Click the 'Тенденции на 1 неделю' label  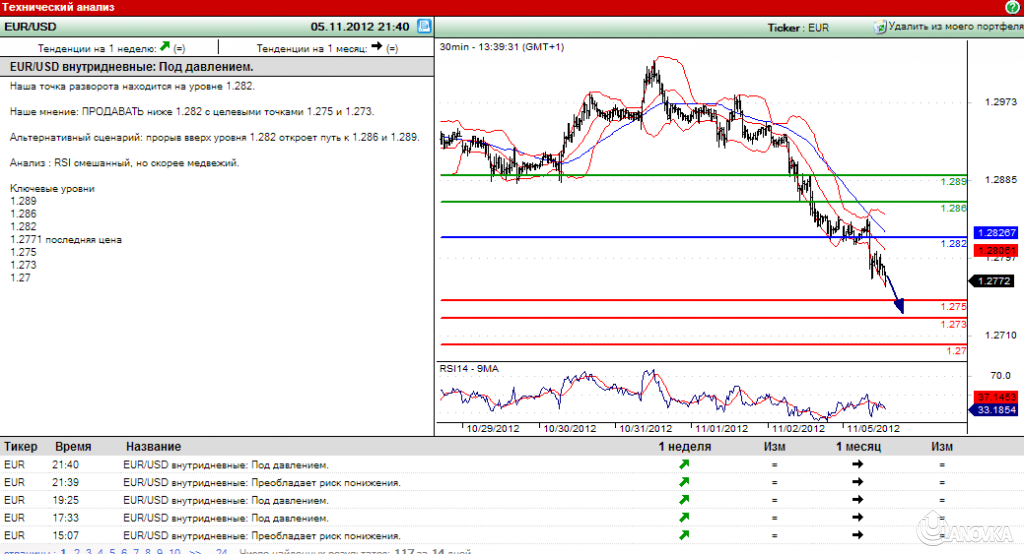(97, 48)
